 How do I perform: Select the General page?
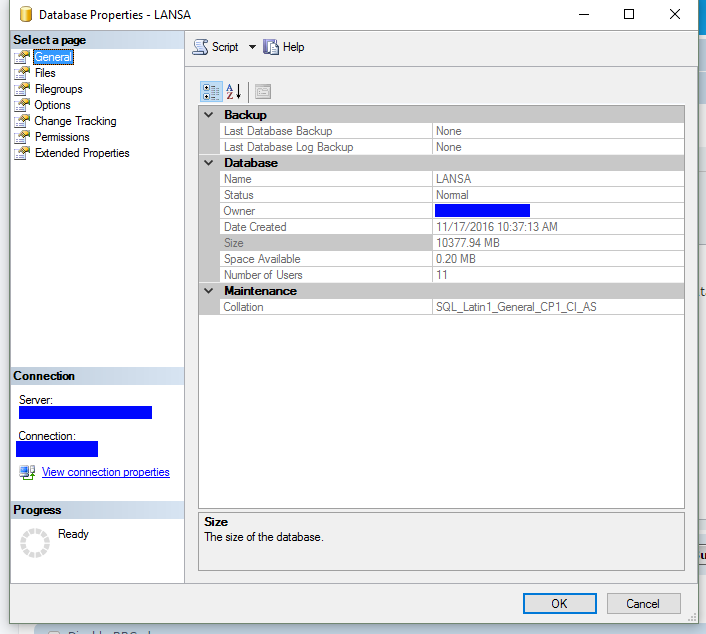[53, 57]
